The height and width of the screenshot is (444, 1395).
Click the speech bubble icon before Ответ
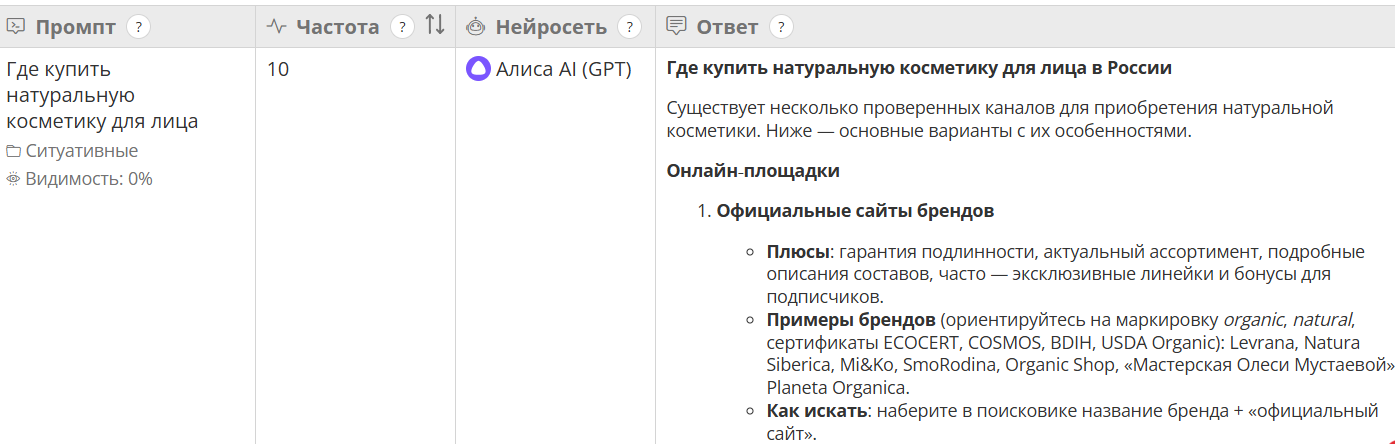point(677,27)
